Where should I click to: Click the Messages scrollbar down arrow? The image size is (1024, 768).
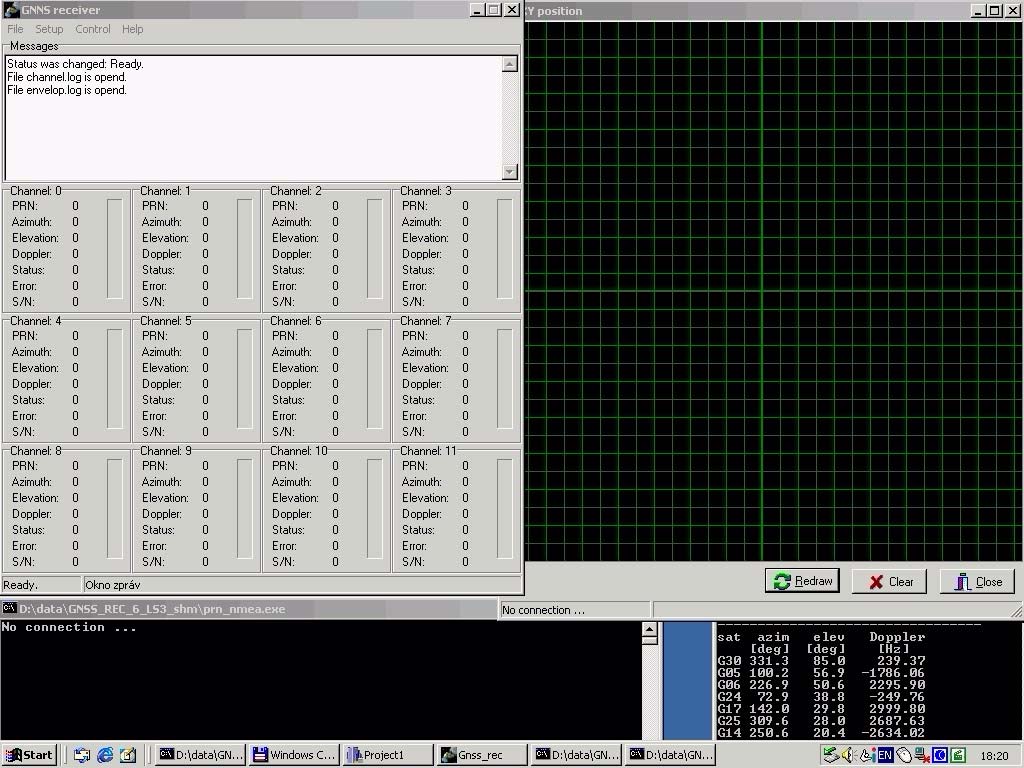(510, 171)
